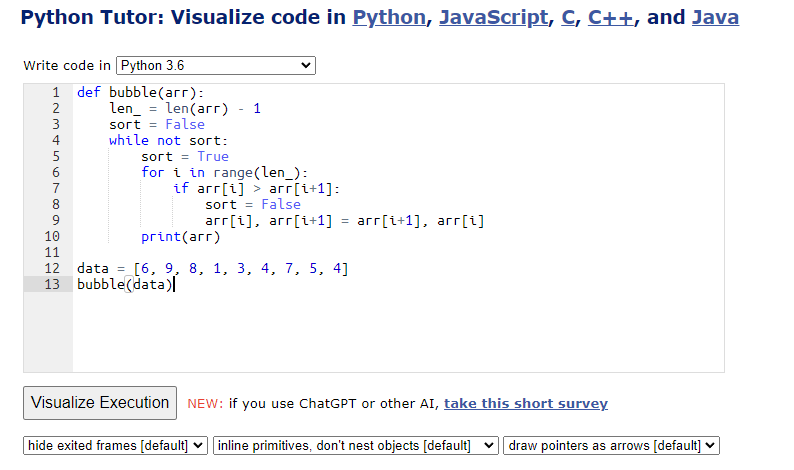Expand the 'draw pointers as arrows' dropdown
The height and width of the screenshot is (470, 794).
611,446
